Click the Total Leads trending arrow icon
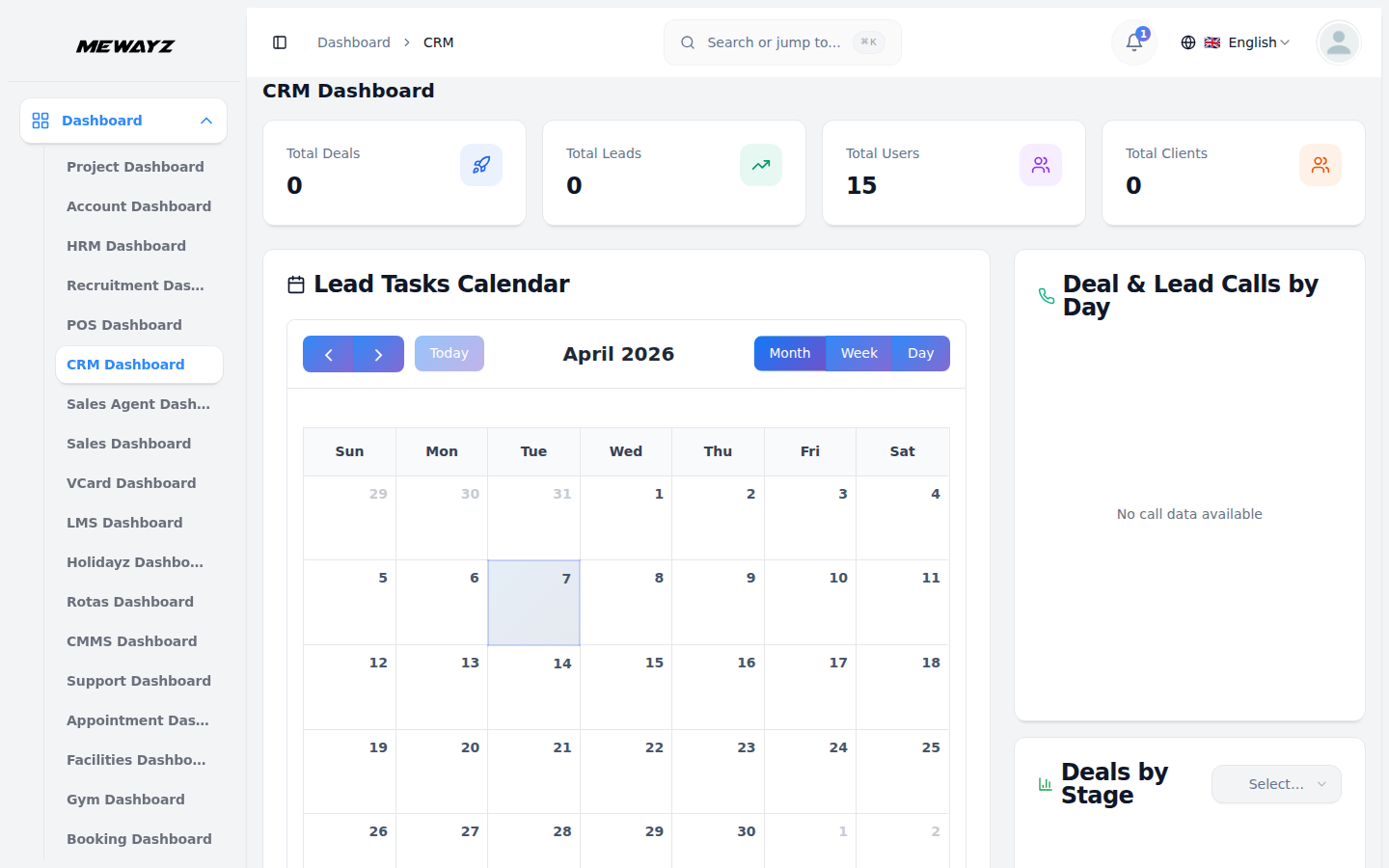This screenshot has height=868, width=1389. click(760, 165)
